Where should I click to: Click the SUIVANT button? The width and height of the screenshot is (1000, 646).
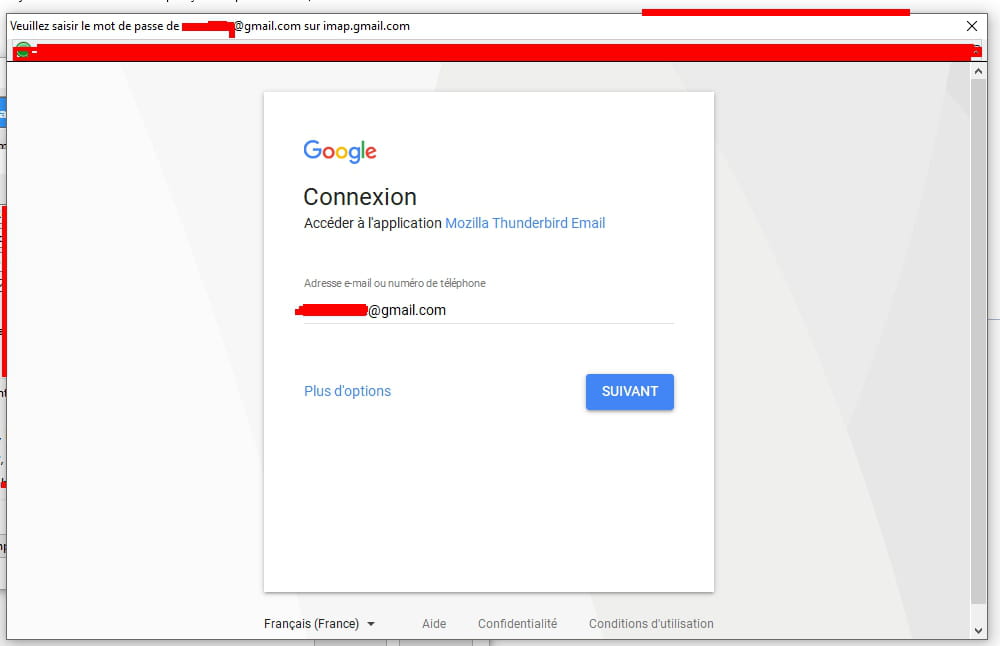[629, 392]
